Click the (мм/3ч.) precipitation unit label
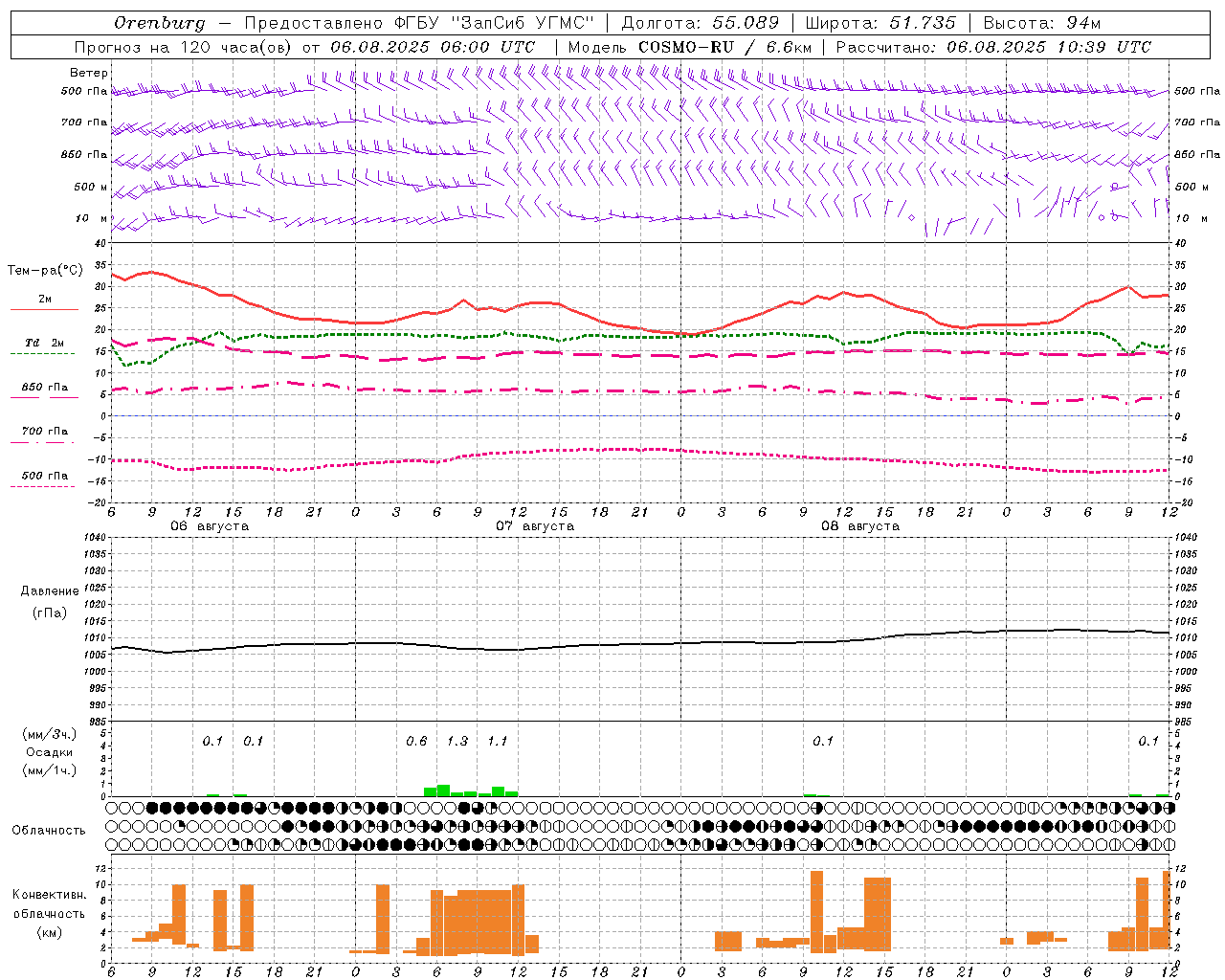1225x980 pixels. click(50, 734)
